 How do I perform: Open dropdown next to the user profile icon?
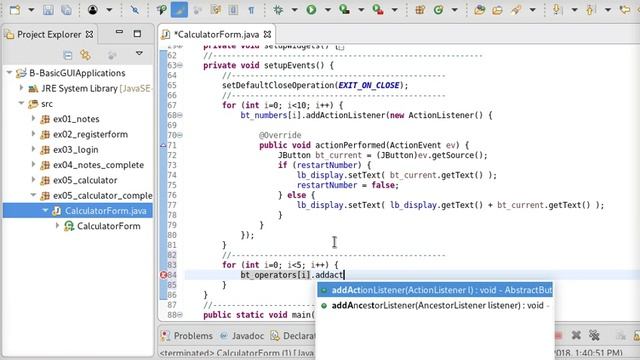(x=109, y=10)
